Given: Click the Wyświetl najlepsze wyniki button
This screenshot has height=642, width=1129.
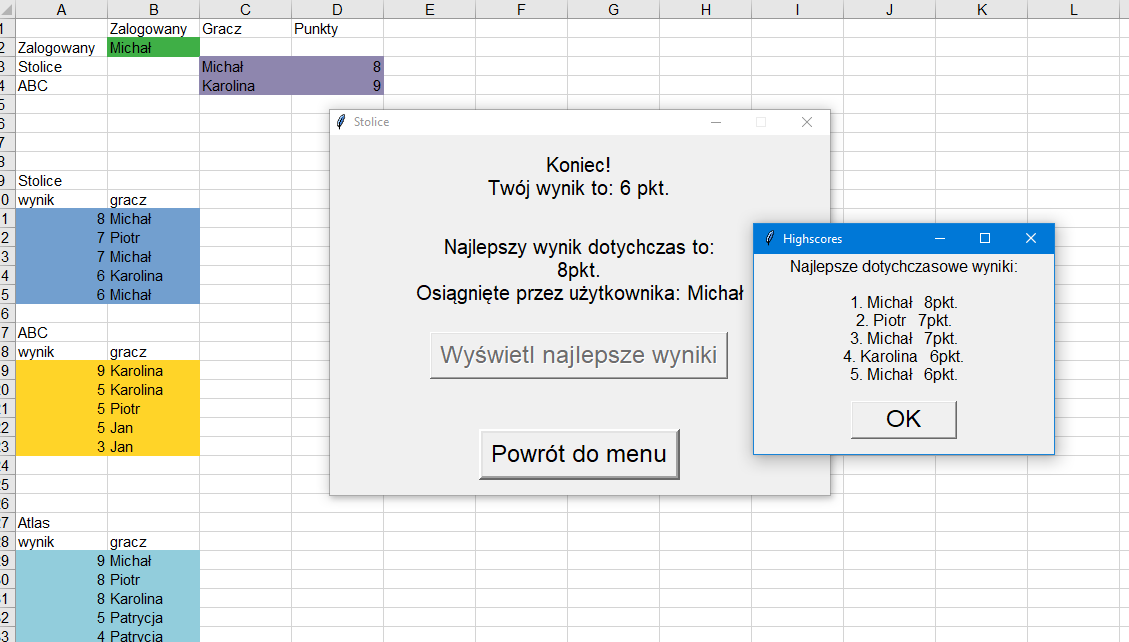Looking at the screenshot, I should (x=578, y=356).
